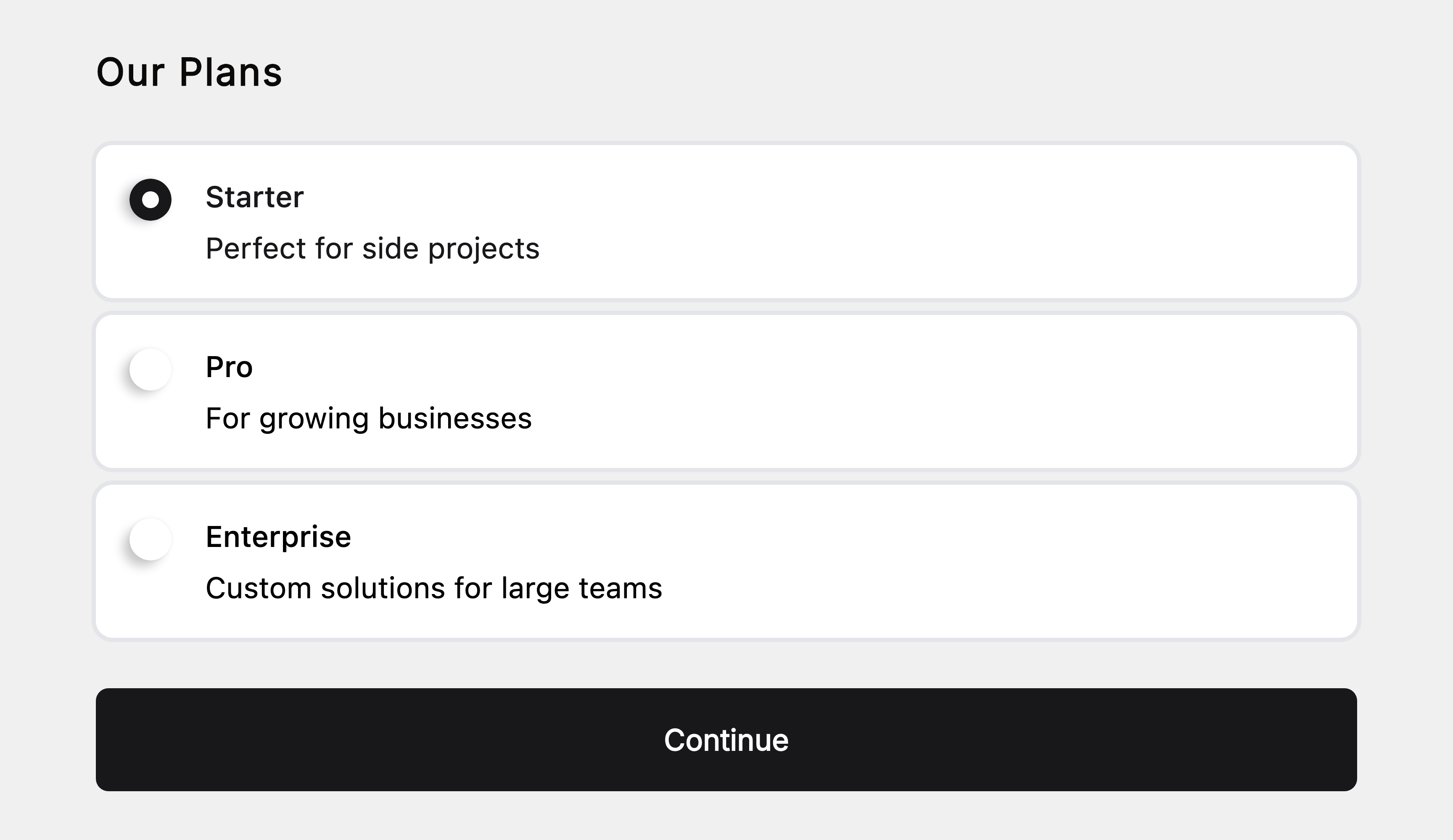Choose the side projects plan option
The image size is (1453, 840).
[151, 200]
